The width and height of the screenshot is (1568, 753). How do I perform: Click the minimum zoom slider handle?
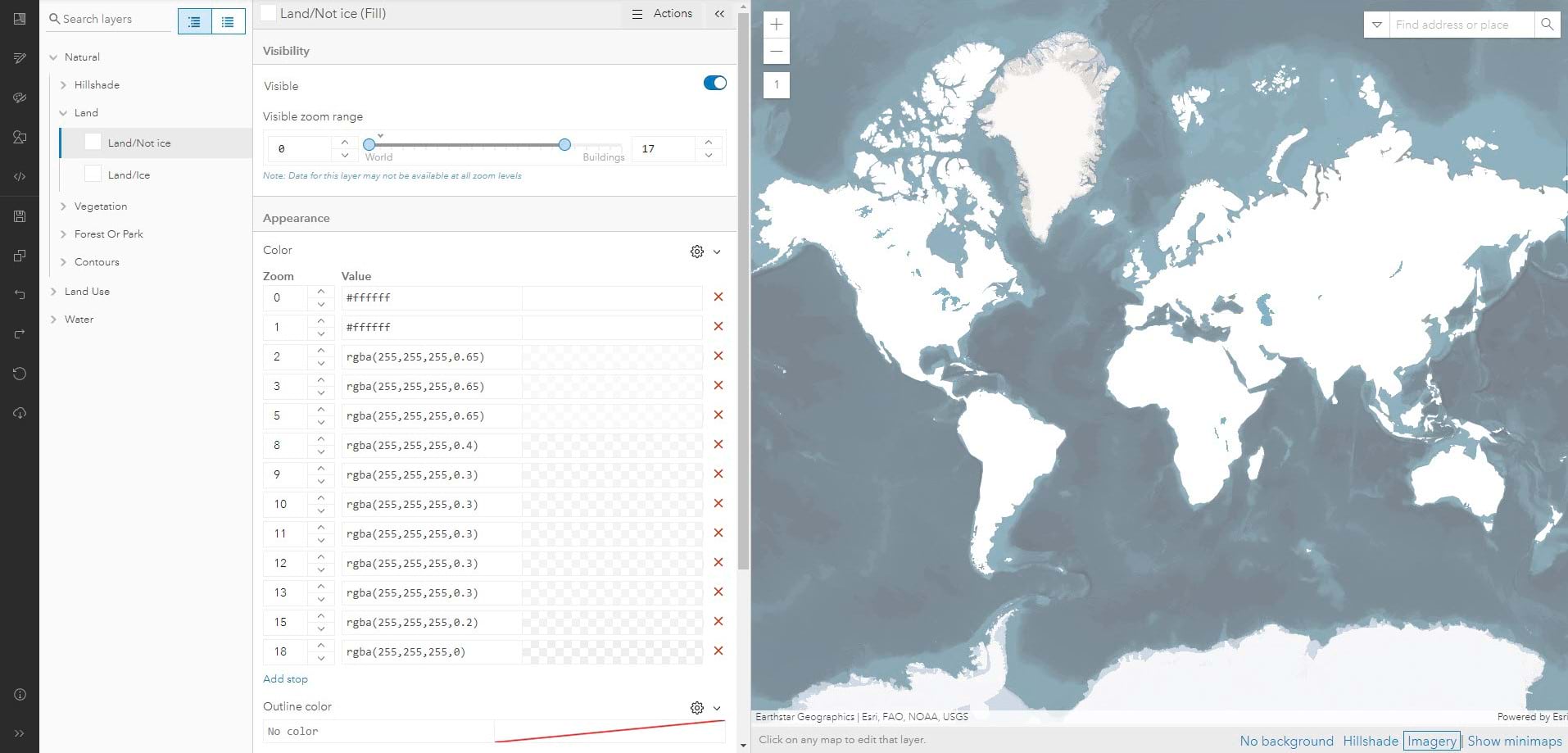click(369, 144)
